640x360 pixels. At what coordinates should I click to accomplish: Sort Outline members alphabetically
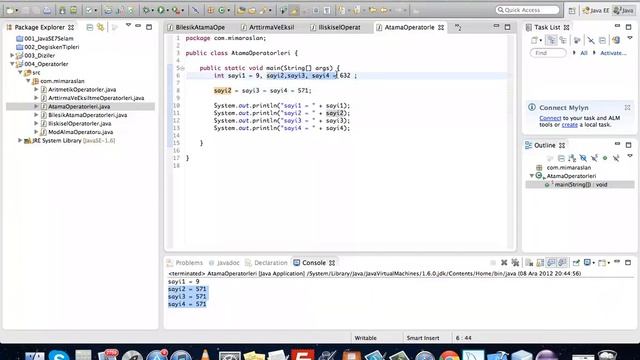tap(572, 158)
